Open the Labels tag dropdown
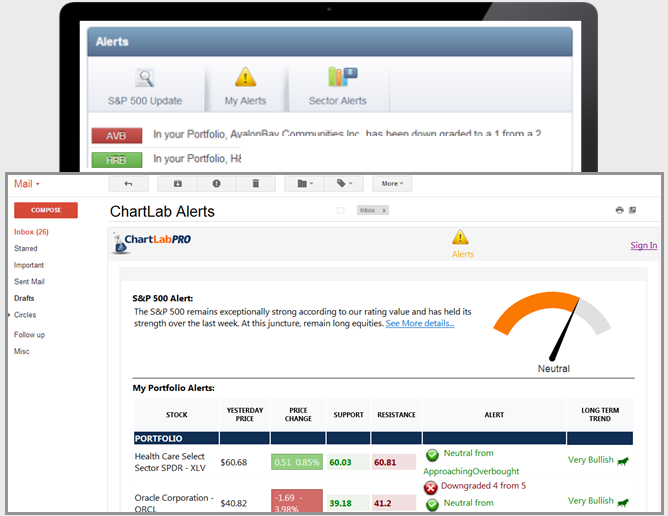Viewport: 668px width, 516px height. coord(344,184)
